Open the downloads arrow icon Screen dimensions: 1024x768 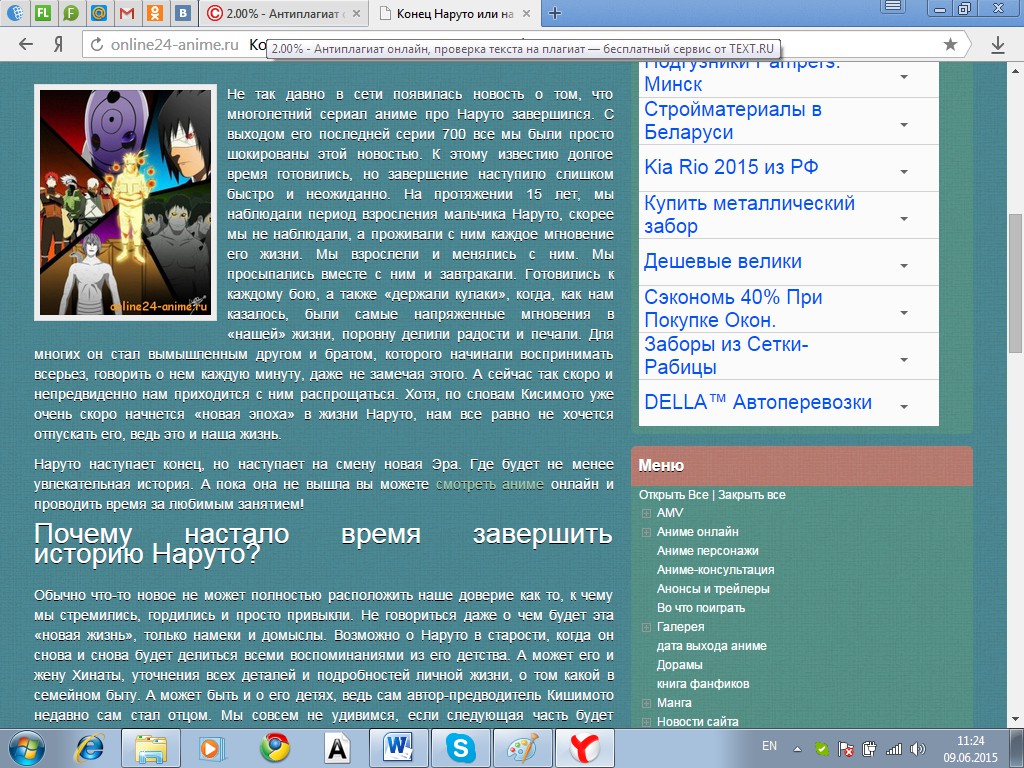tap(997, 44)
